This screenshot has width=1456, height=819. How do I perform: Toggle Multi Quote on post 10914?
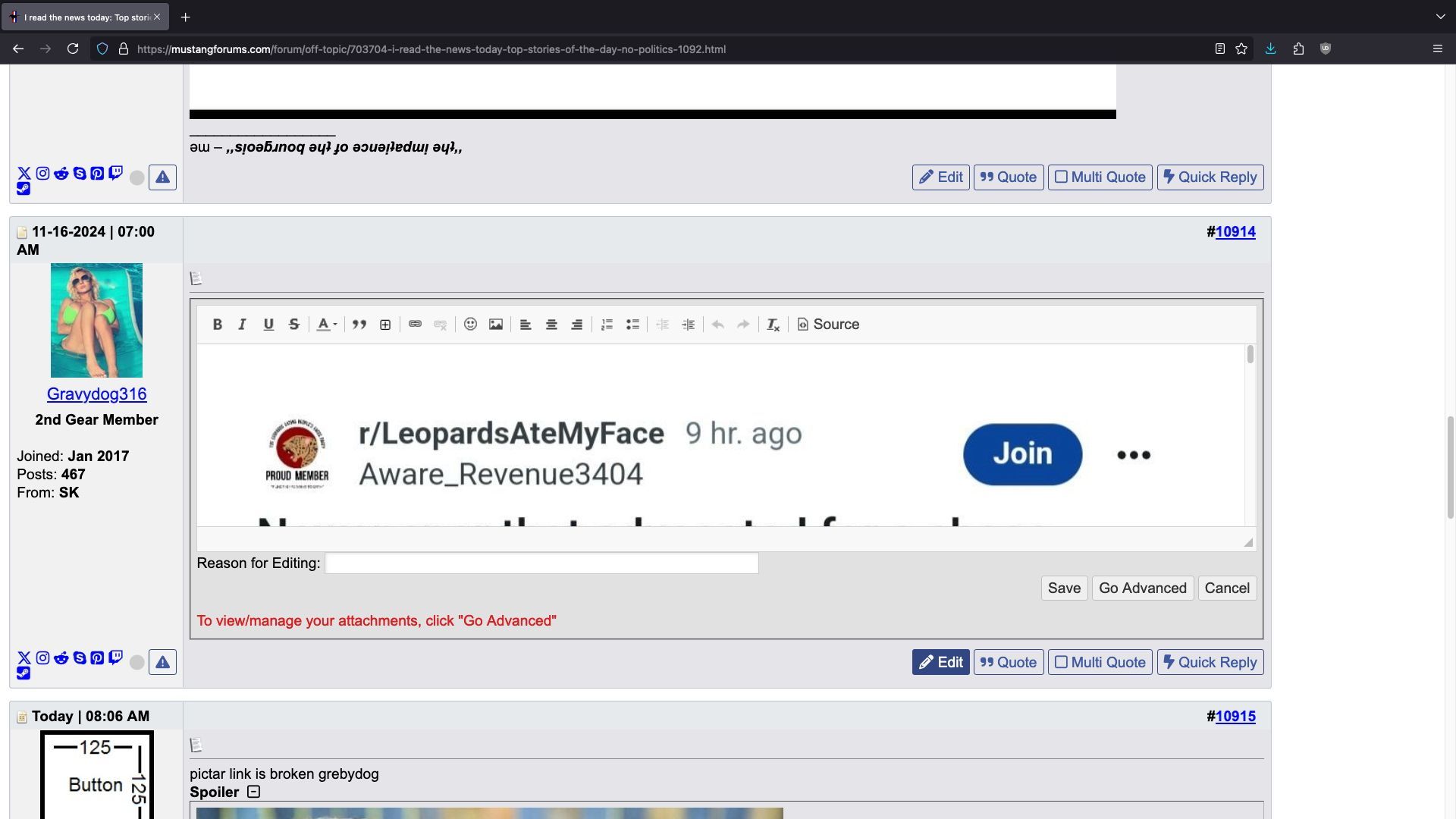pyautogui.click(x=1100, y=662)
